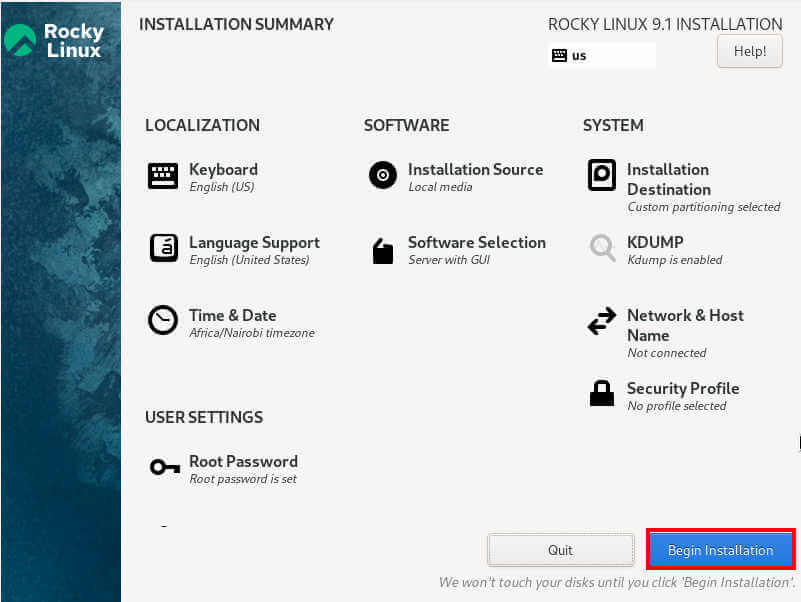
Task: Click the KDUMP magnifier icon
Action: tap(601, 247)
